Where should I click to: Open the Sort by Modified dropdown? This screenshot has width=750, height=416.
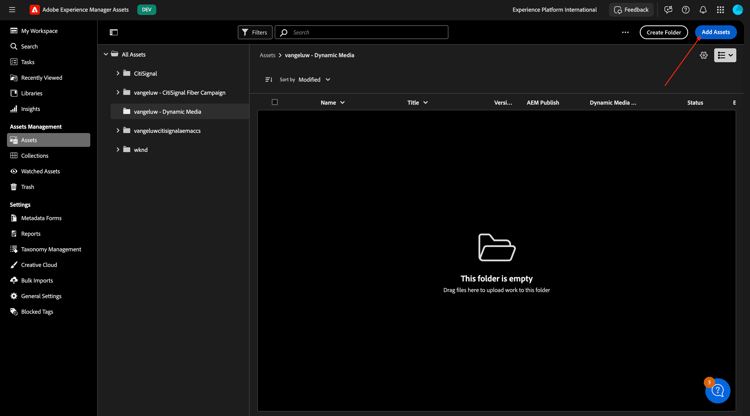(314, 80)
